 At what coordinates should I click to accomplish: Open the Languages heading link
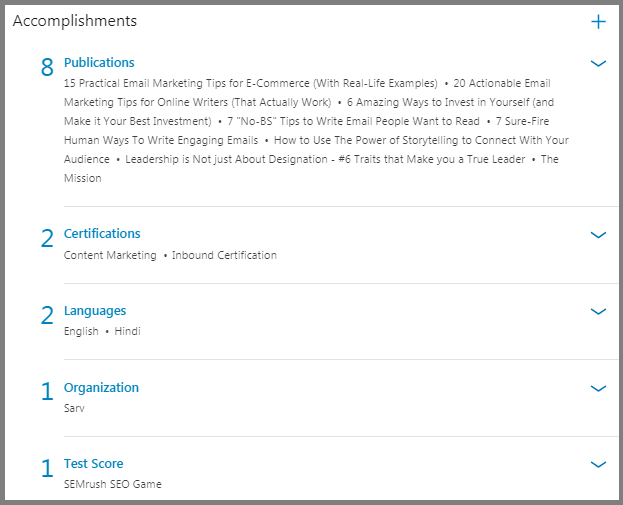[95, 311]
